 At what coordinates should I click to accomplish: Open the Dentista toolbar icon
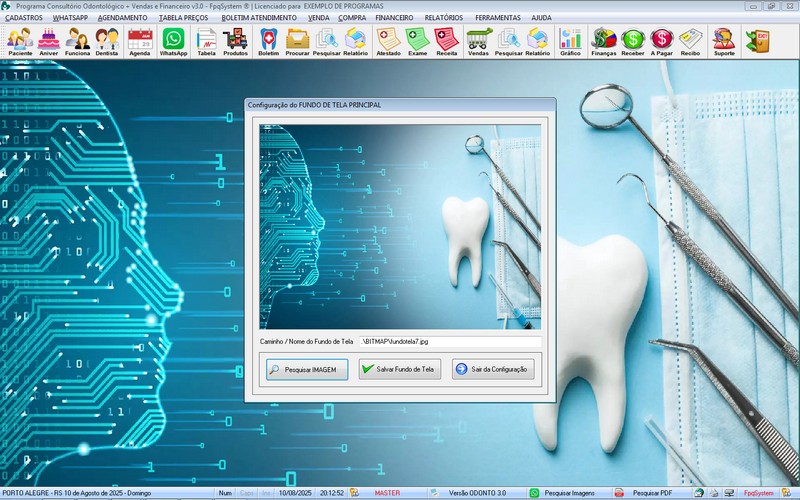[x=107, y=41]
